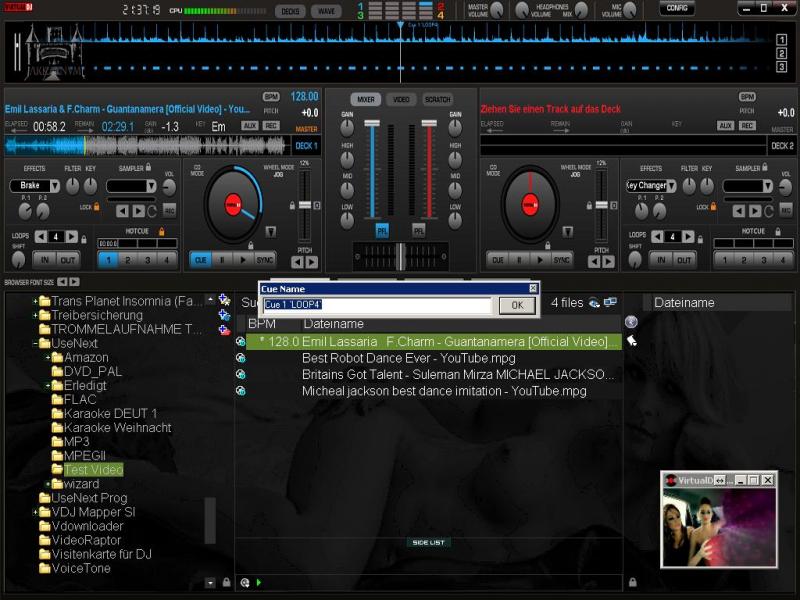The width and height of the screenshot is (800, 600).
Task: Switch to the SCRATCH tab
Action: pos(437,100)
